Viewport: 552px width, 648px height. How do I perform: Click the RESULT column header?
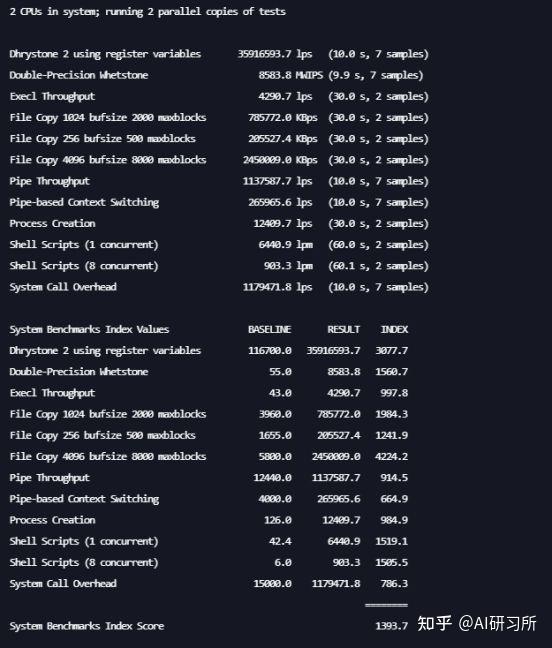343,329
